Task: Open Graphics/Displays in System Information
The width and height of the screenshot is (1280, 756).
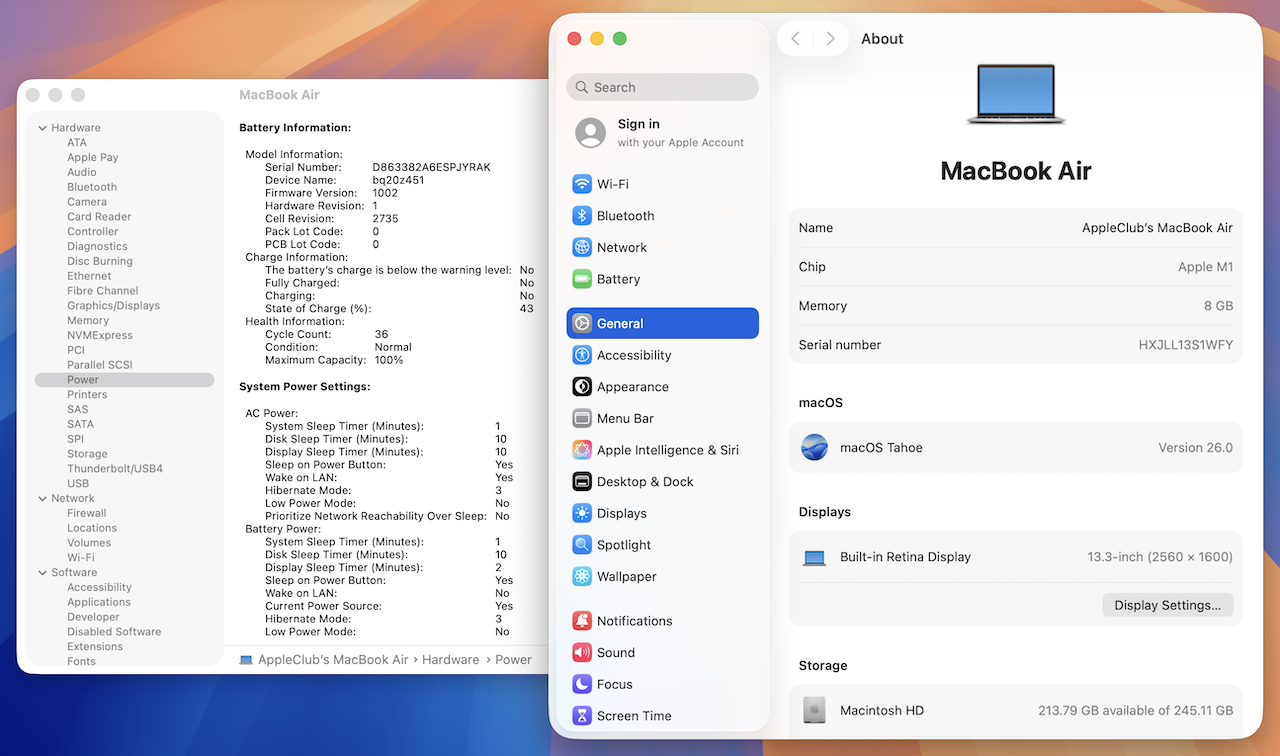Action: (x=113, y=306)
